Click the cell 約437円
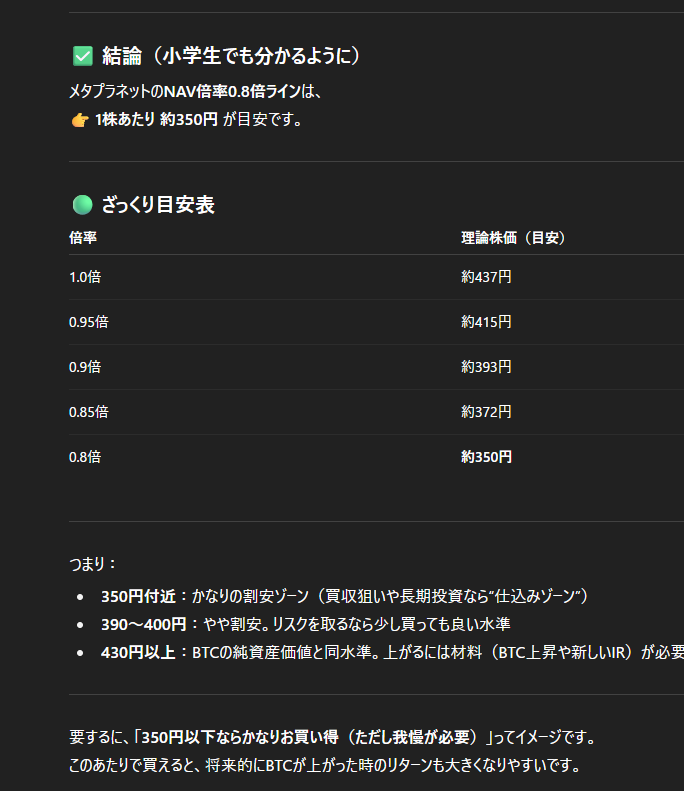The image size is (684, 791). pos(486,277)
